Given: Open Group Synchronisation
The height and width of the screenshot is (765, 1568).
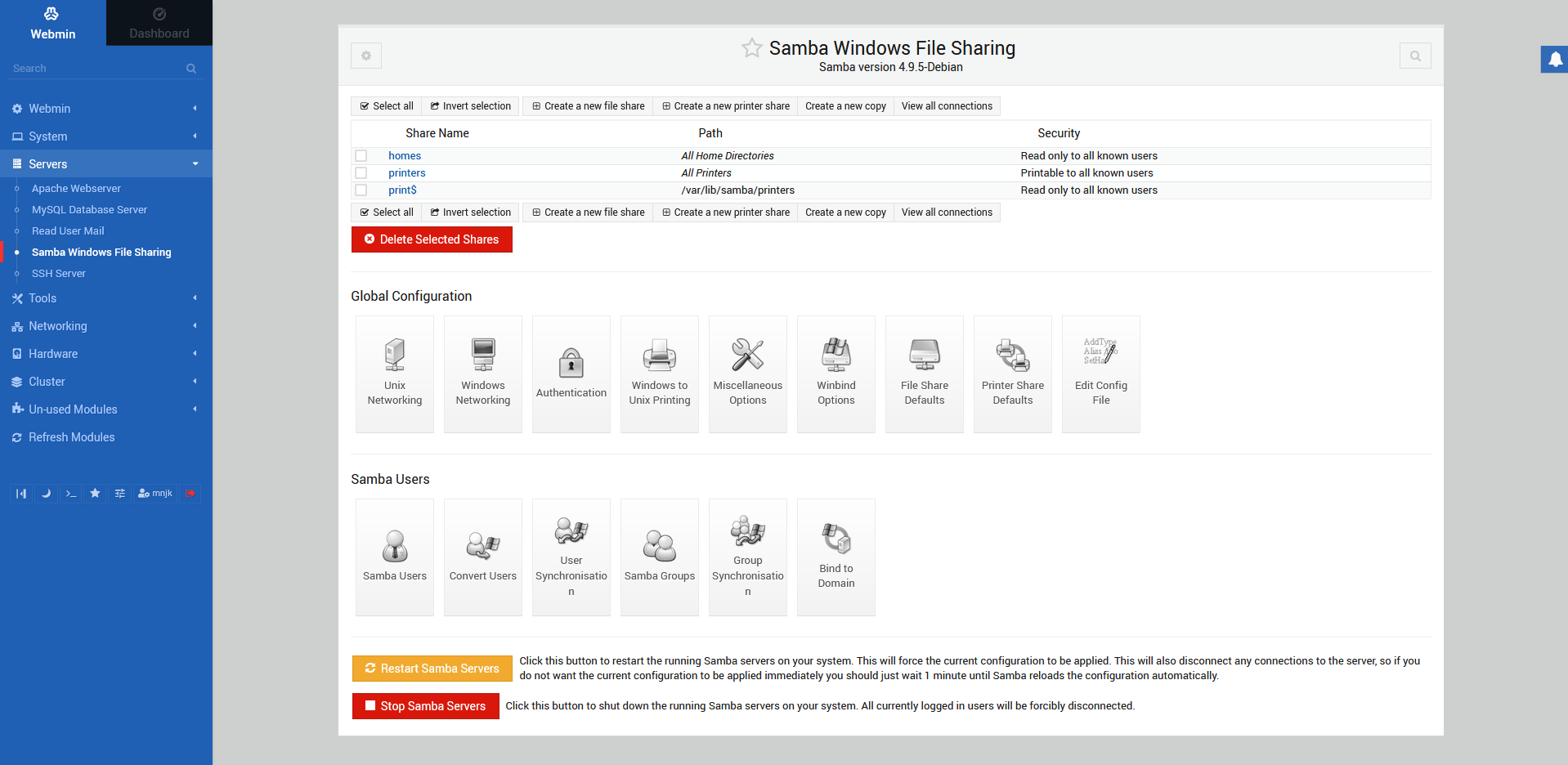Looking at the screenshot, I should [748, 557].
